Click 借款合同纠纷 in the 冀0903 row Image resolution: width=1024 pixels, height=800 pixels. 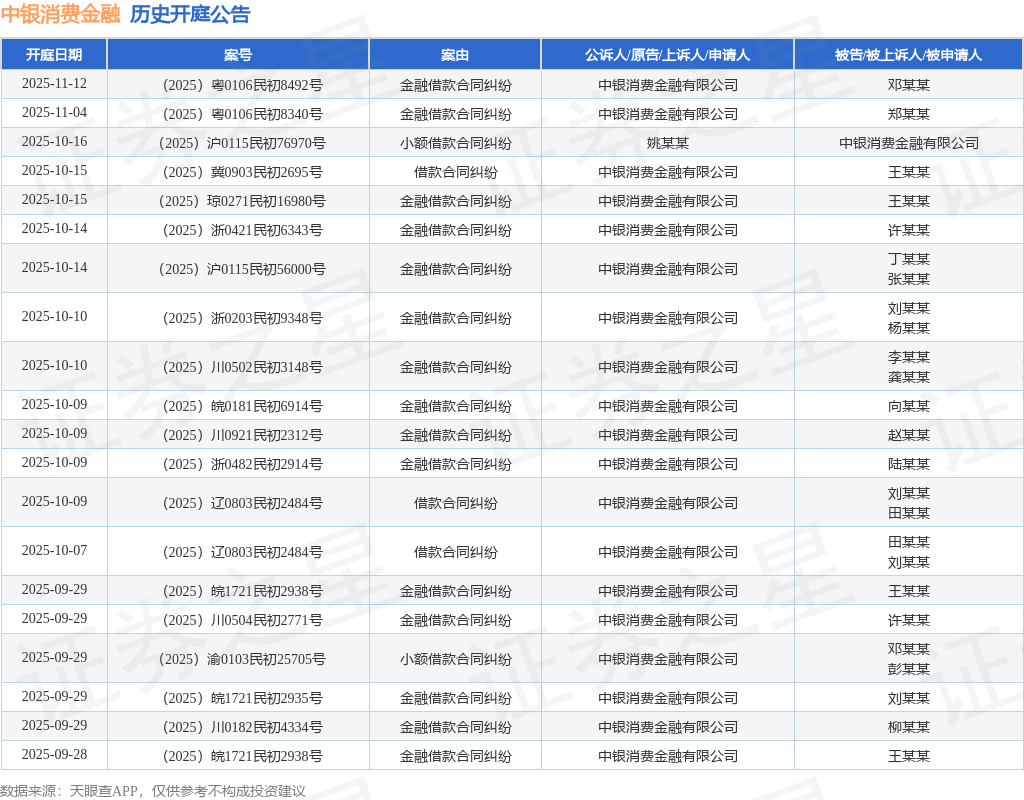[x=455, y=172]
